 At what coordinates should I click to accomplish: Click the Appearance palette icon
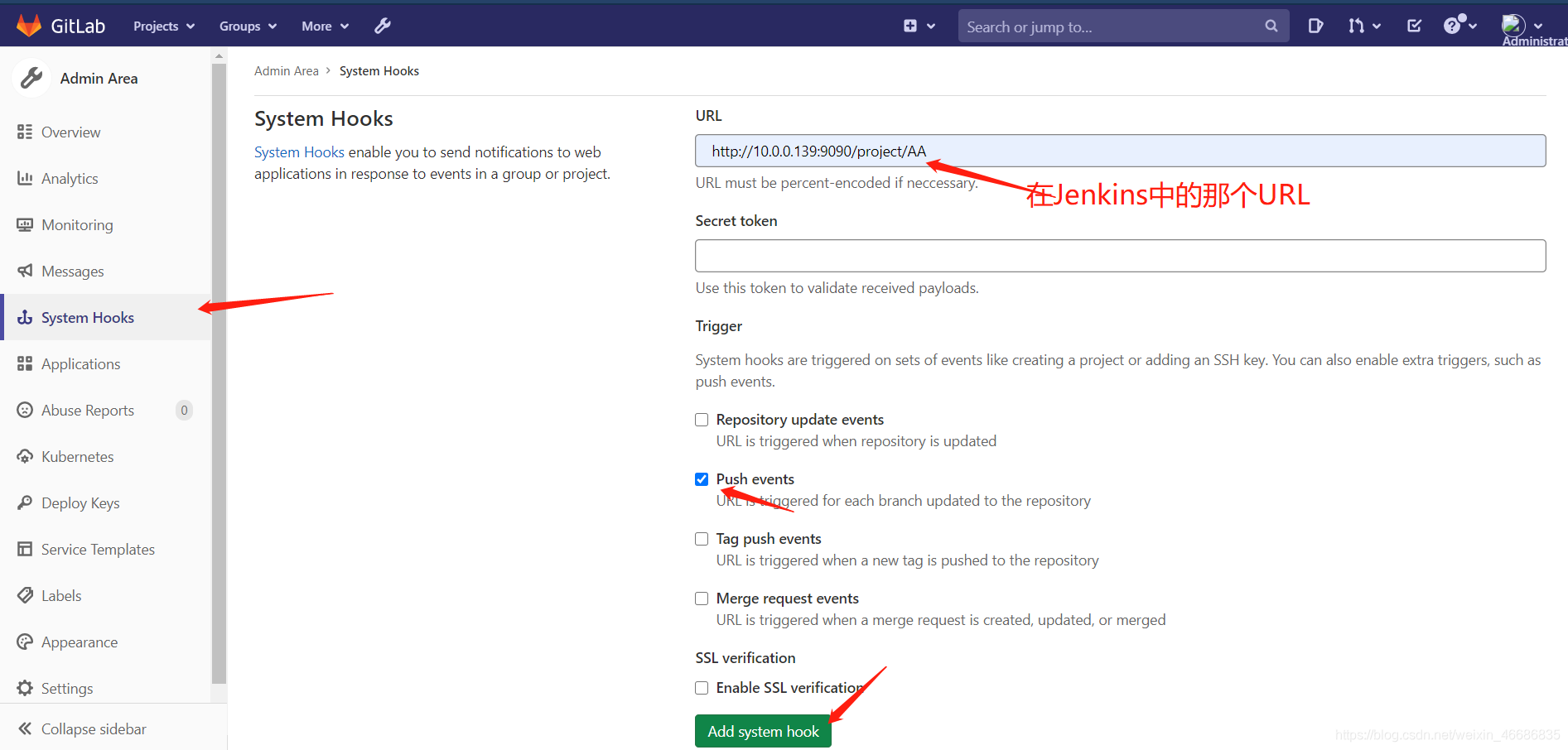(25, 642)
